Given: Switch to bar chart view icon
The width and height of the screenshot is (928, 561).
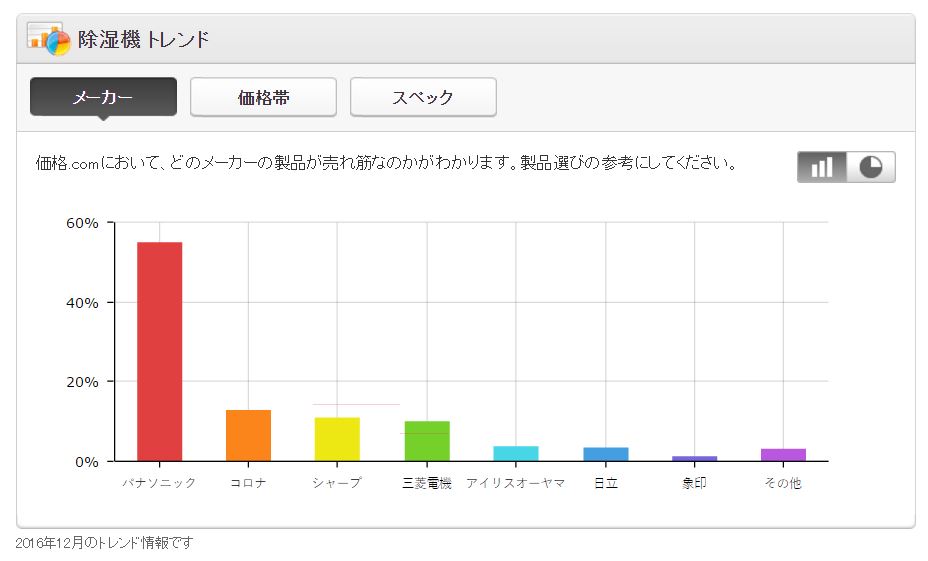Looking at the screenshot, I should [821, 167].
